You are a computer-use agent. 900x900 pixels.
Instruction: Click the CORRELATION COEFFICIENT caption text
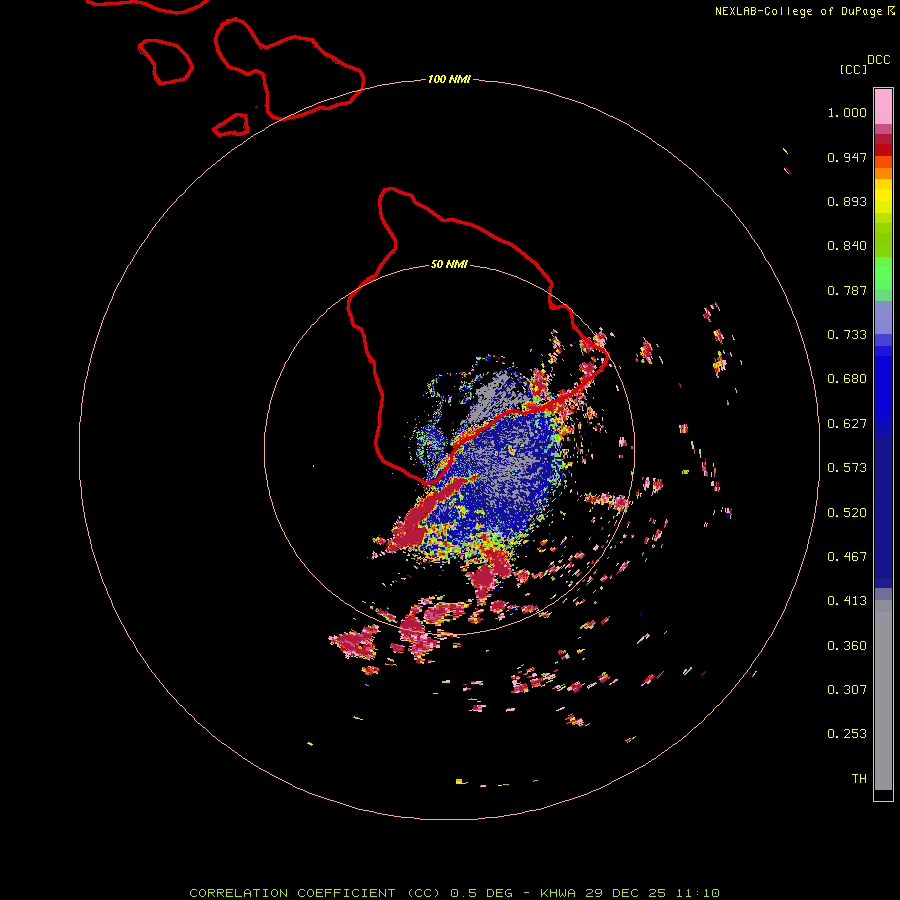pyautogui.click(x=292, y=893)
